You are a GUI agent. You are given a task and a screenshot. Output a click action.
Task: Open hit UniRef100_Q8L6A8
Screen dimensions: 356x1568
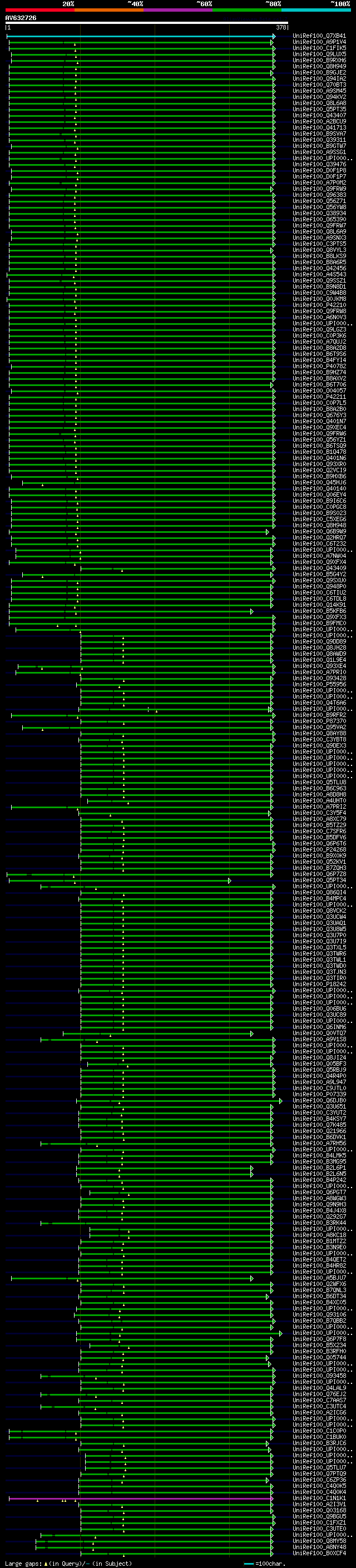[x=319, y=103]
